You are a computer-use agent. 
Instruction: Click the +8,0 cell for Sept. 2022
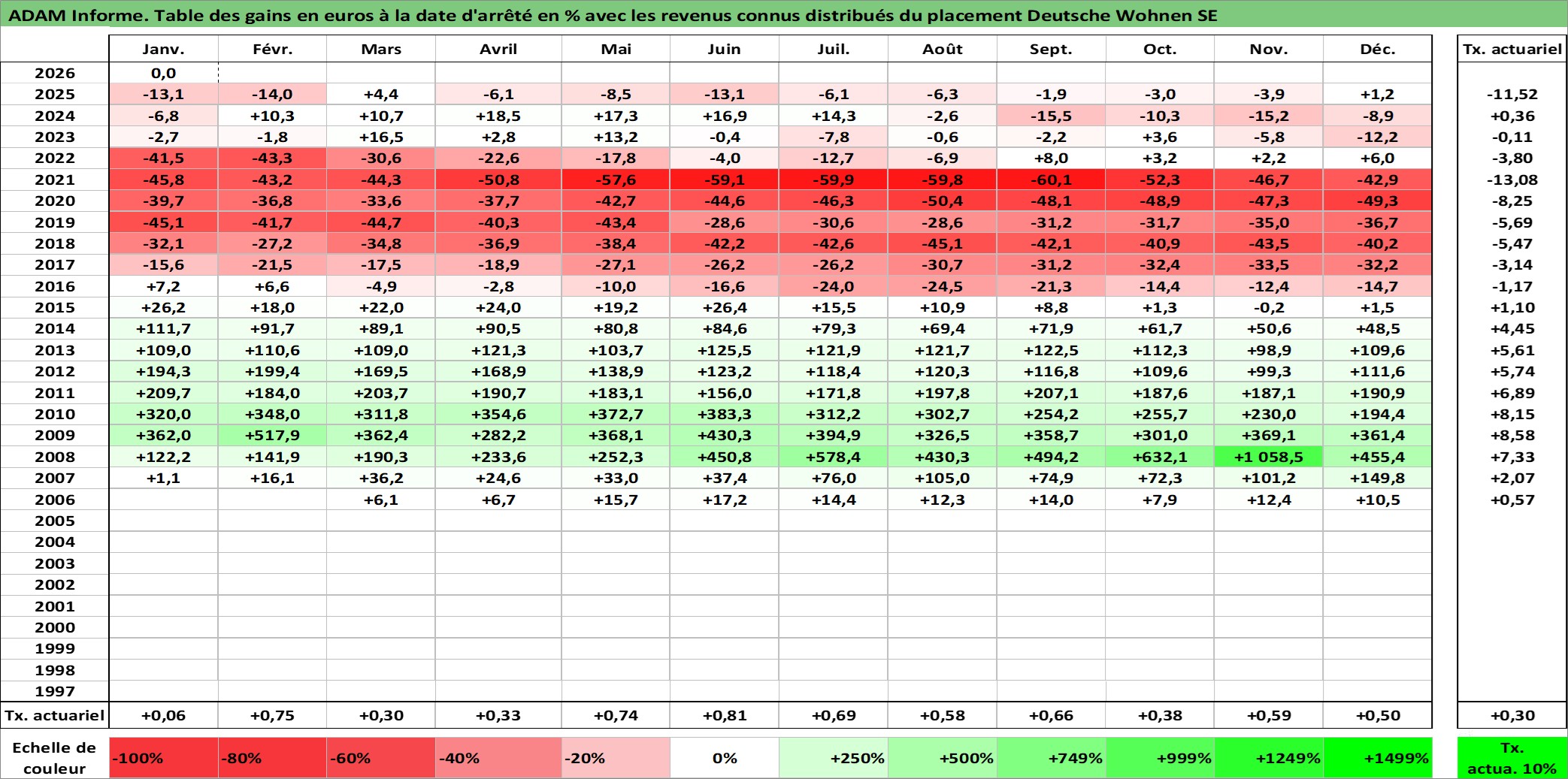[x=1051, y=158]
